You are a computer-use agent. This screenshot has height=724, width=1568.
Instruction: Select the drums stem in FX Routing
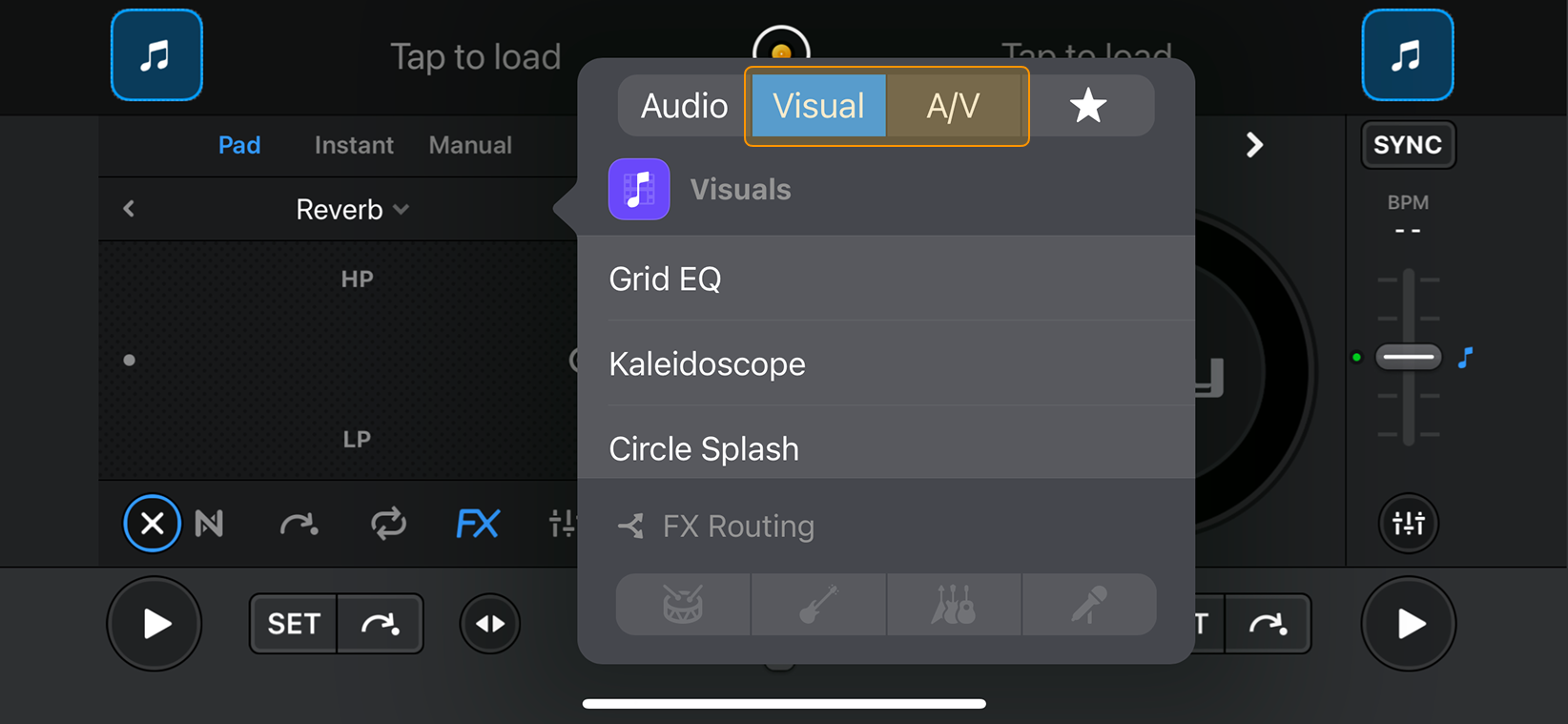682,604
